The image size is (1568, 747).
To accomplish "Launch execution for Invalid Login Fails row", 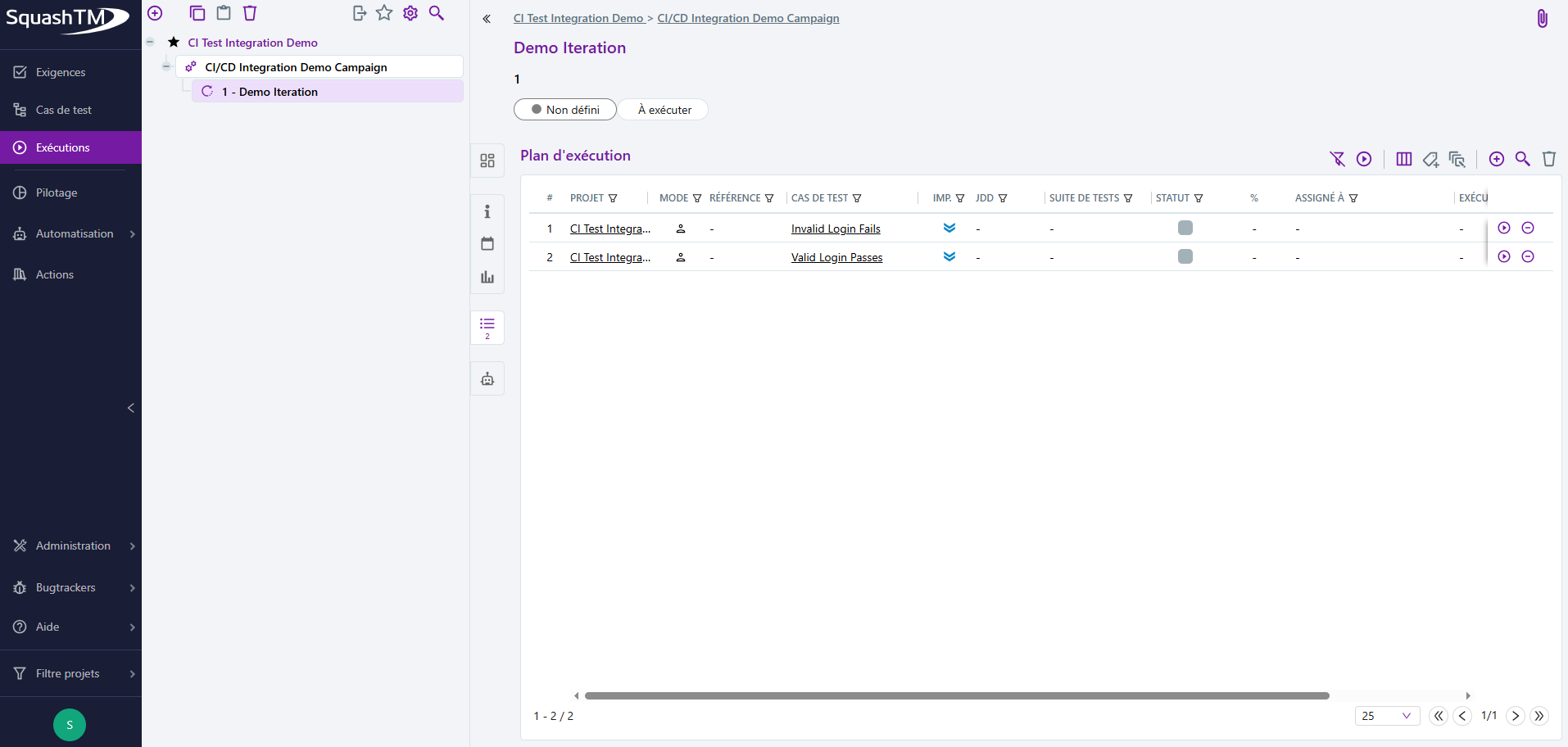I will [x=1503, y=229].
